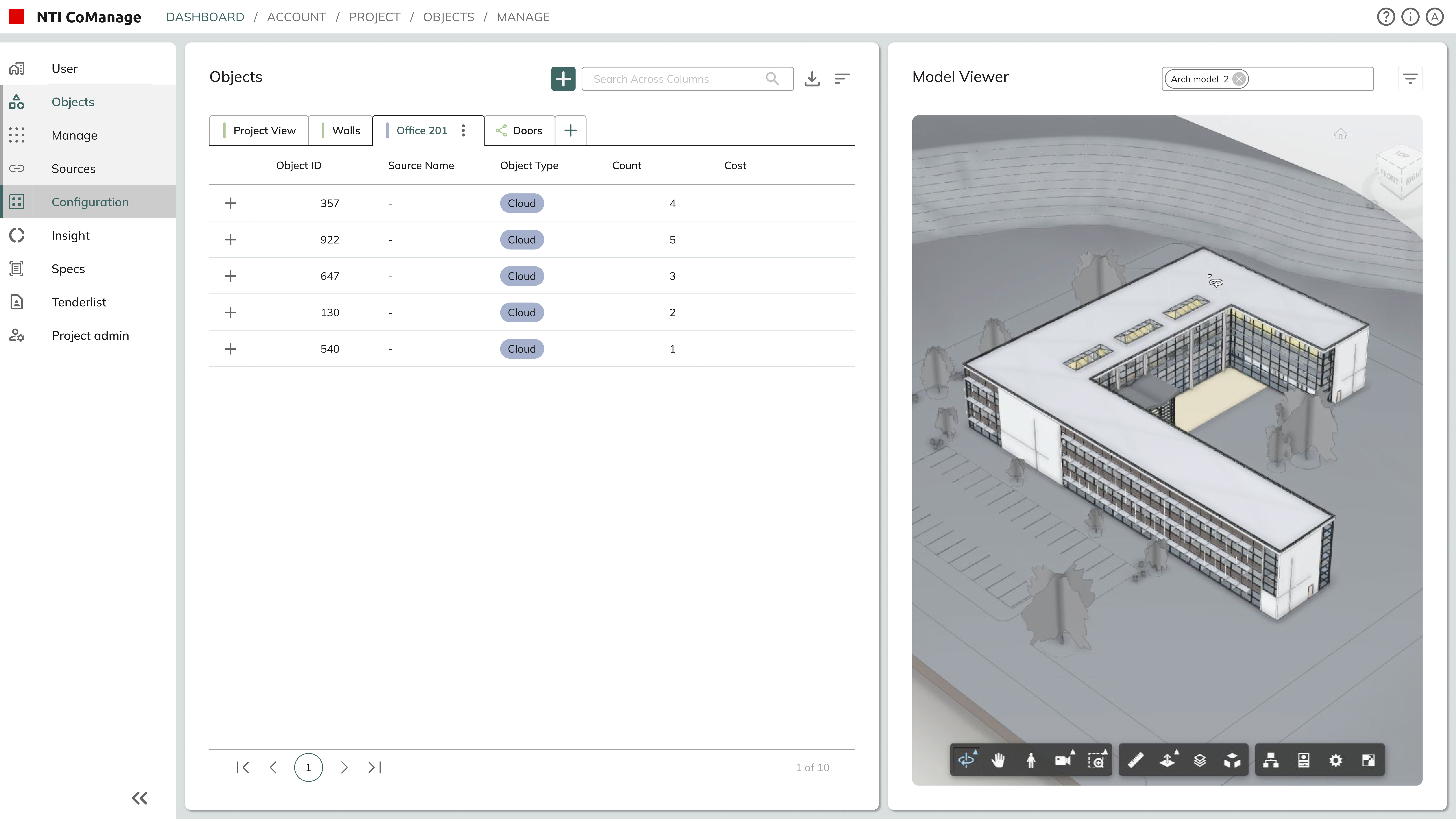Expand row for object ID 647
Viewport: 1456px width, 819px height.
pyautogui.click(x=230, y=276)
